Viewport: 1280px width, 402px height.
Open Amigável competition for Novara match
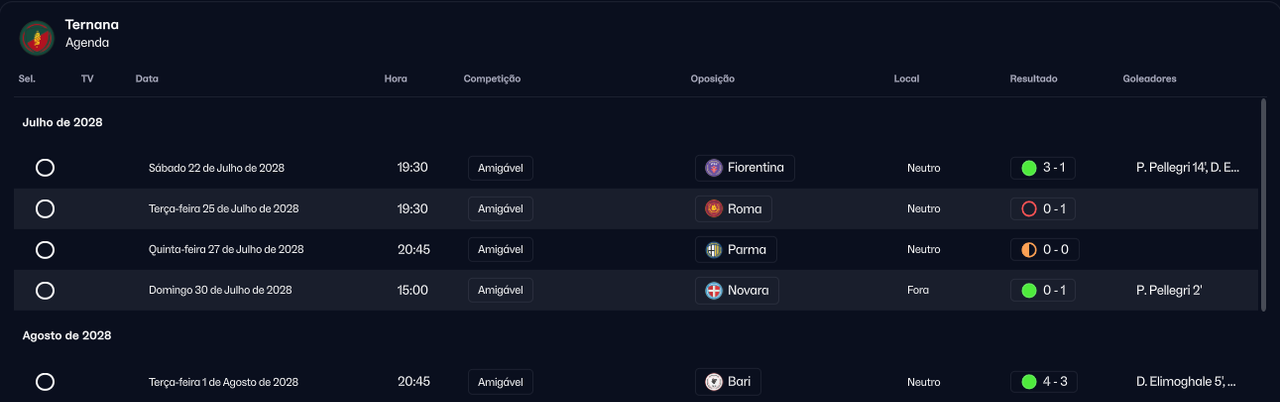pos(500,290)
